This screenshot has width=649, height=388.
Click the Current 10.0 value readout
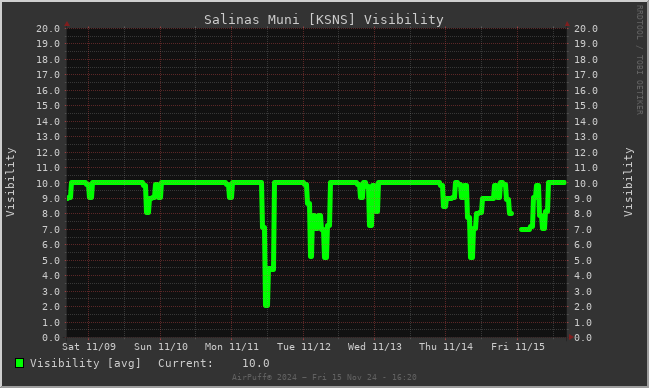(x=214, y=363)
